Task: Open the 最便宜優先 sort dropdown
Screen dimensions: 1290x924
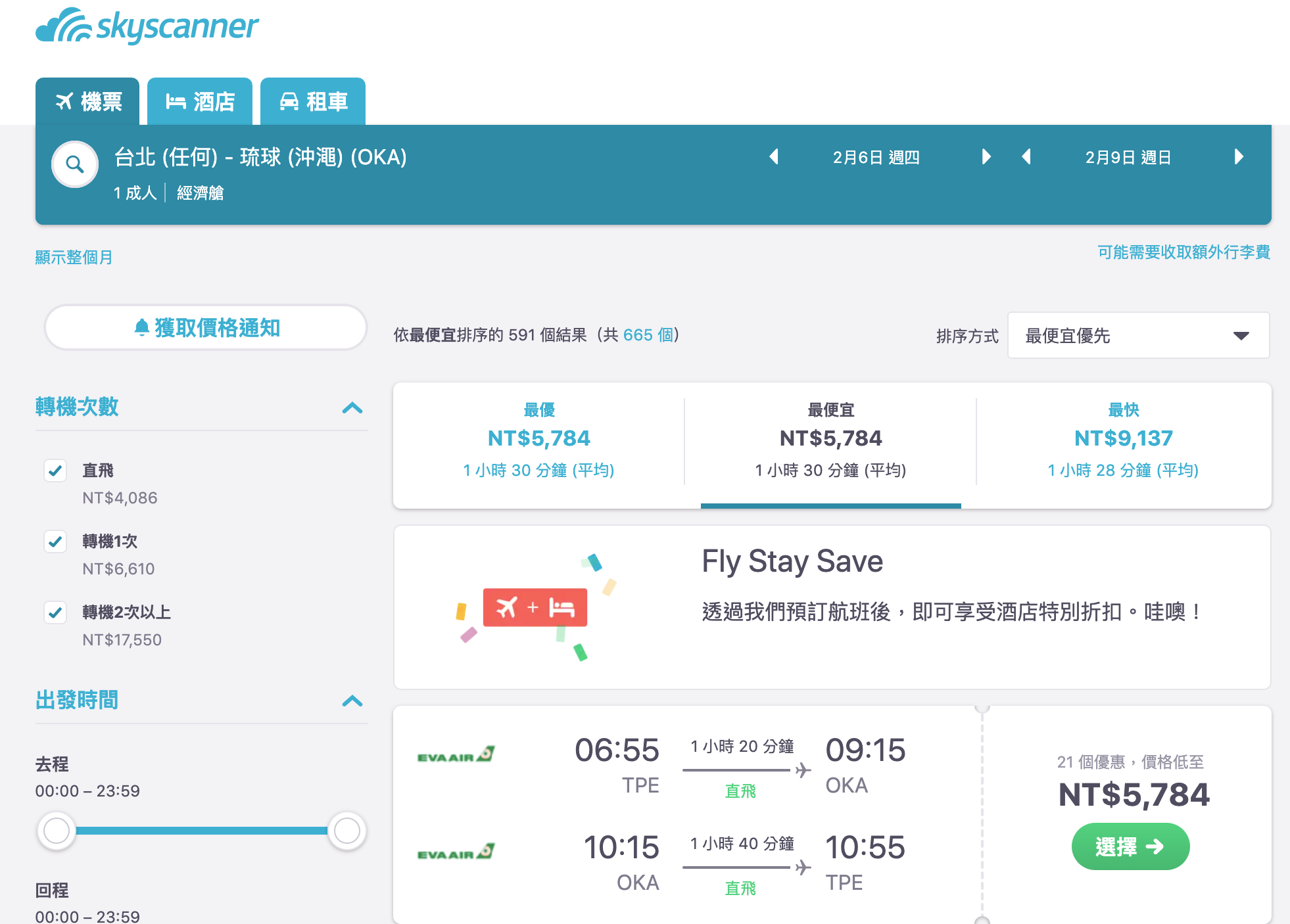Action: click(1138, 336)
